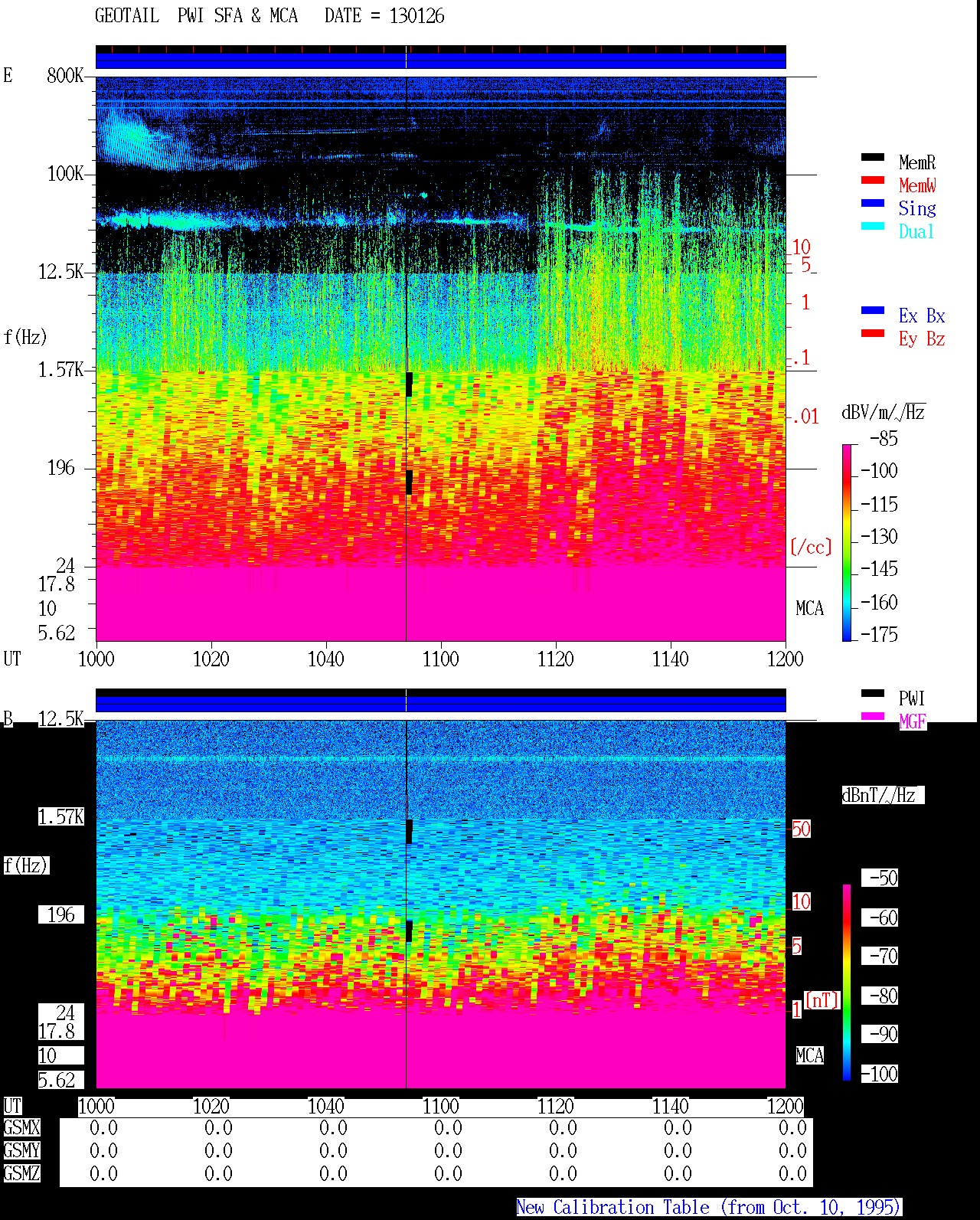
Task: Click the magenta MGF legend swatch
Action: (872, 717)
